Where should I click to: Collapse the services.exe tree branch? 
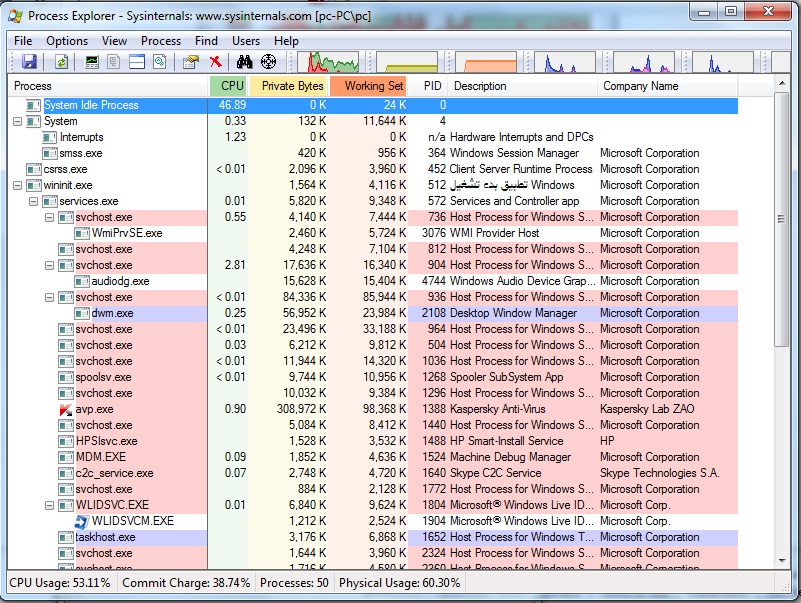[34, 201]
